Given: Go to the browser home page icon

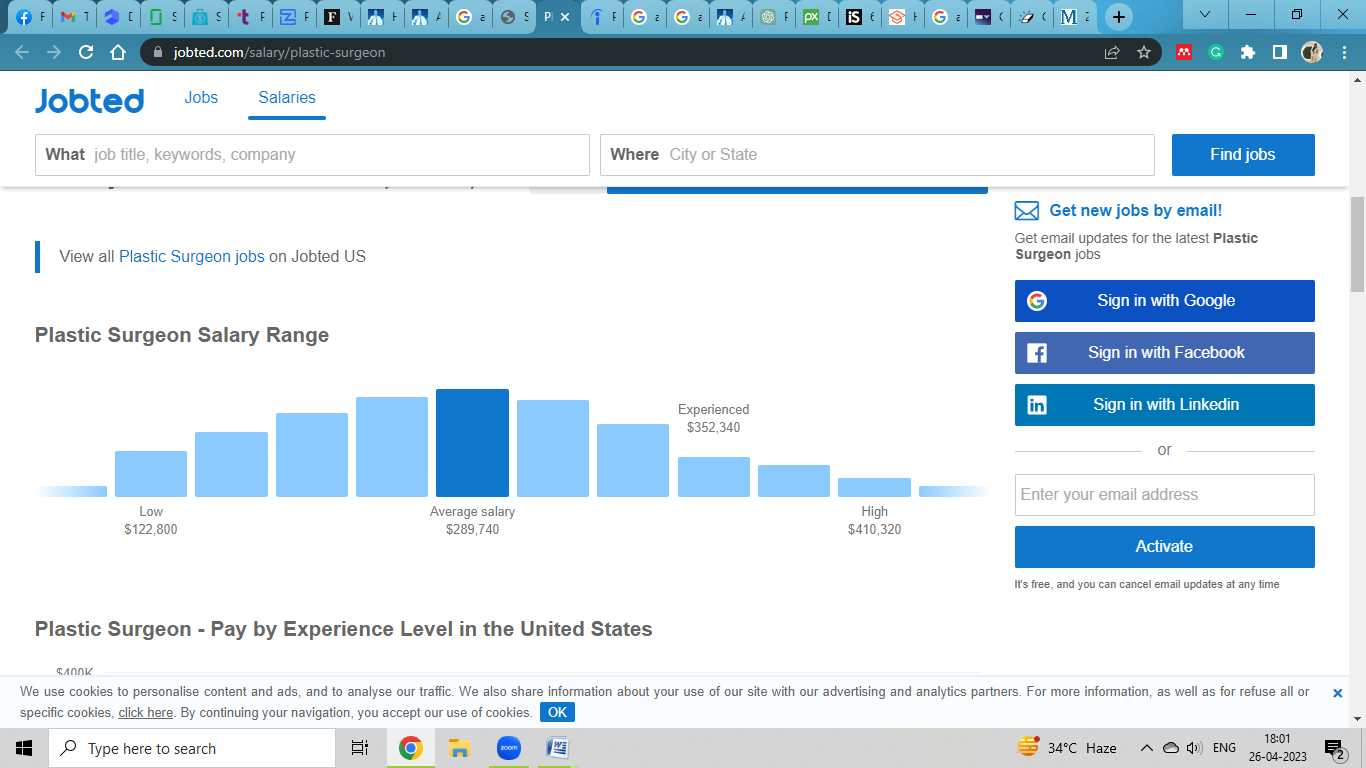Looking at the screenshot, I should coord(118,52).
